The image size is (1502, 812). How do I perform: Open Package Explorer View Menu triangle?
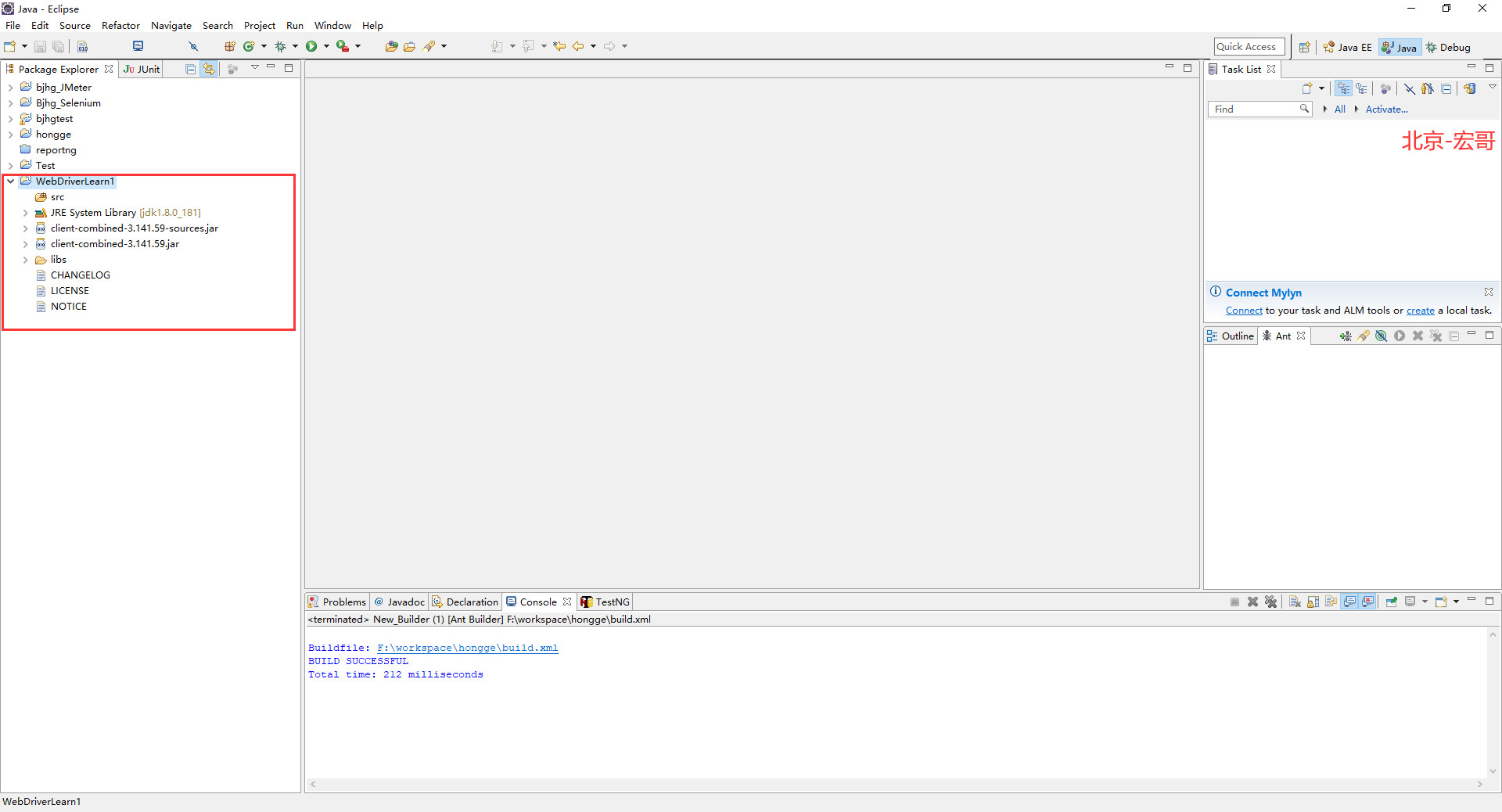pos(254,68)
